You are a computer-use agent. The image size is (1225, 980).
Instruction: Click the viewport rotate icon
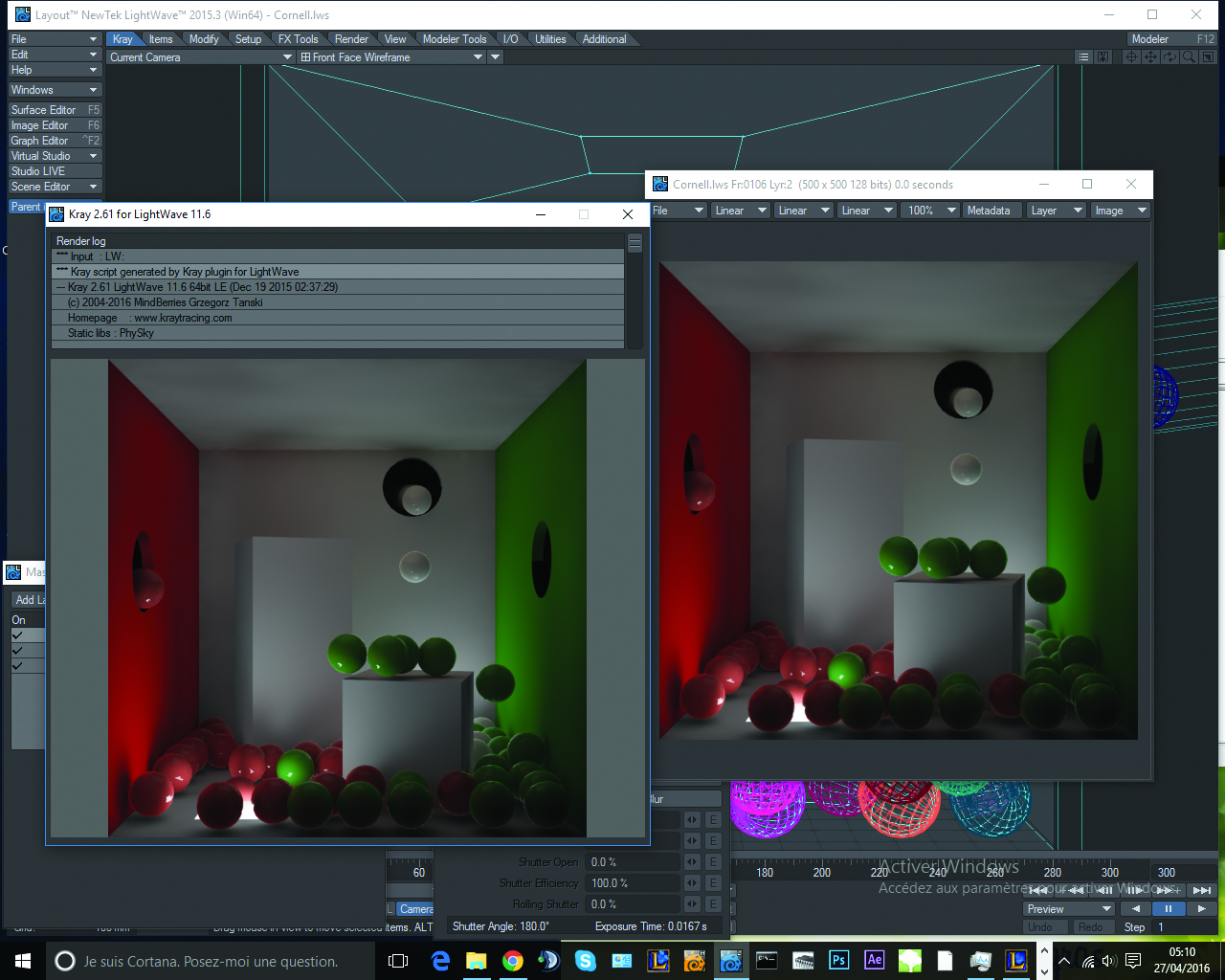coord(1169,57)
